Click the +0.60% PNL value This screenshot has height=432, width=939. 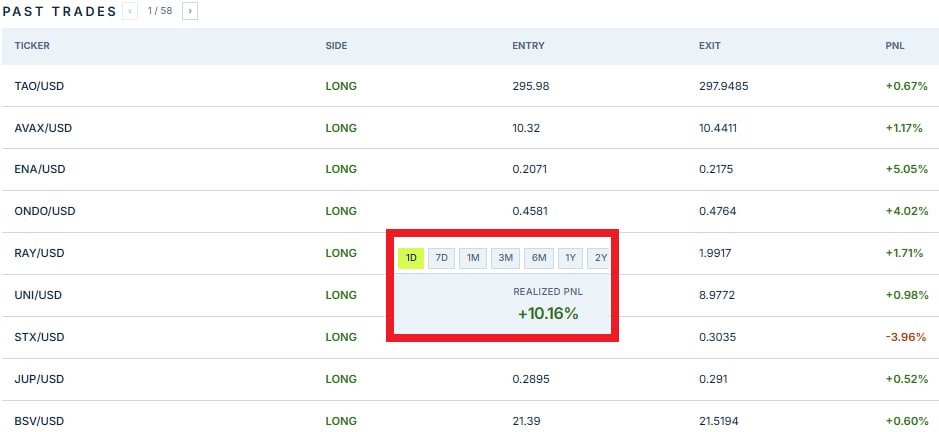907,421
